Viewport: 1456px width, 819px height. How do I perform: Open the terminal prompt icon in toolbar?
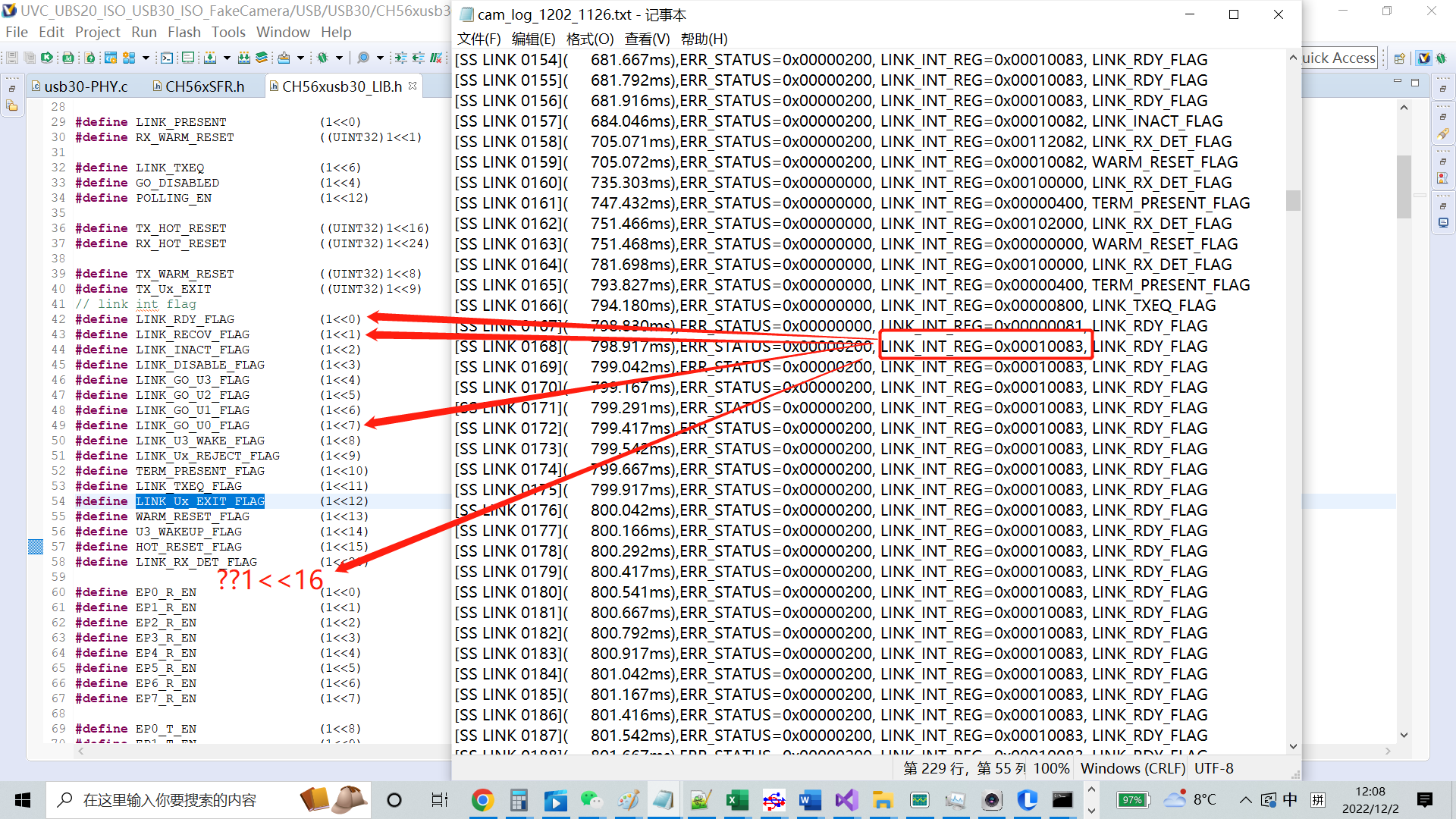click(167, 58)
